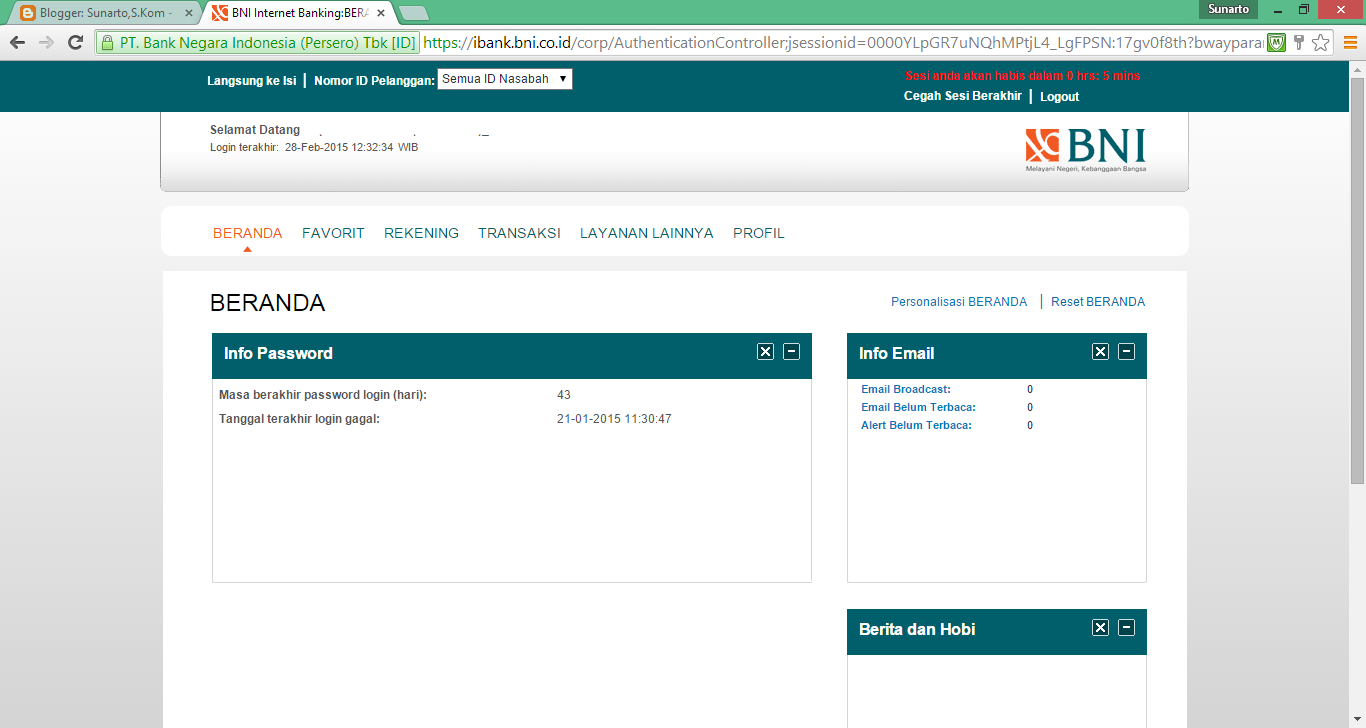Minimize the Info Password panel
The image size is (1366, 728).
pos(791,351)
